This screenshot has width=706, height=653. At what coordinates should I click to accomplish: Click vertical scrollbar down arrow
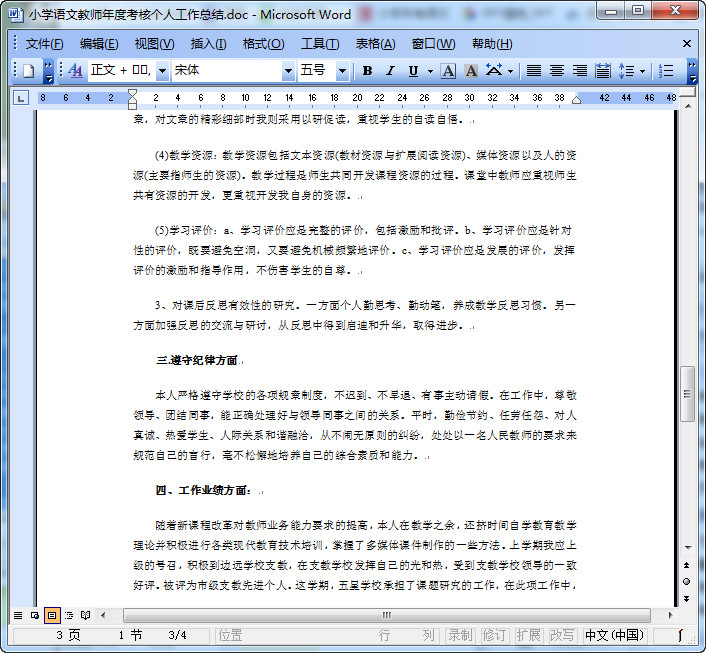pyautogui.click(x=688, y=548)
